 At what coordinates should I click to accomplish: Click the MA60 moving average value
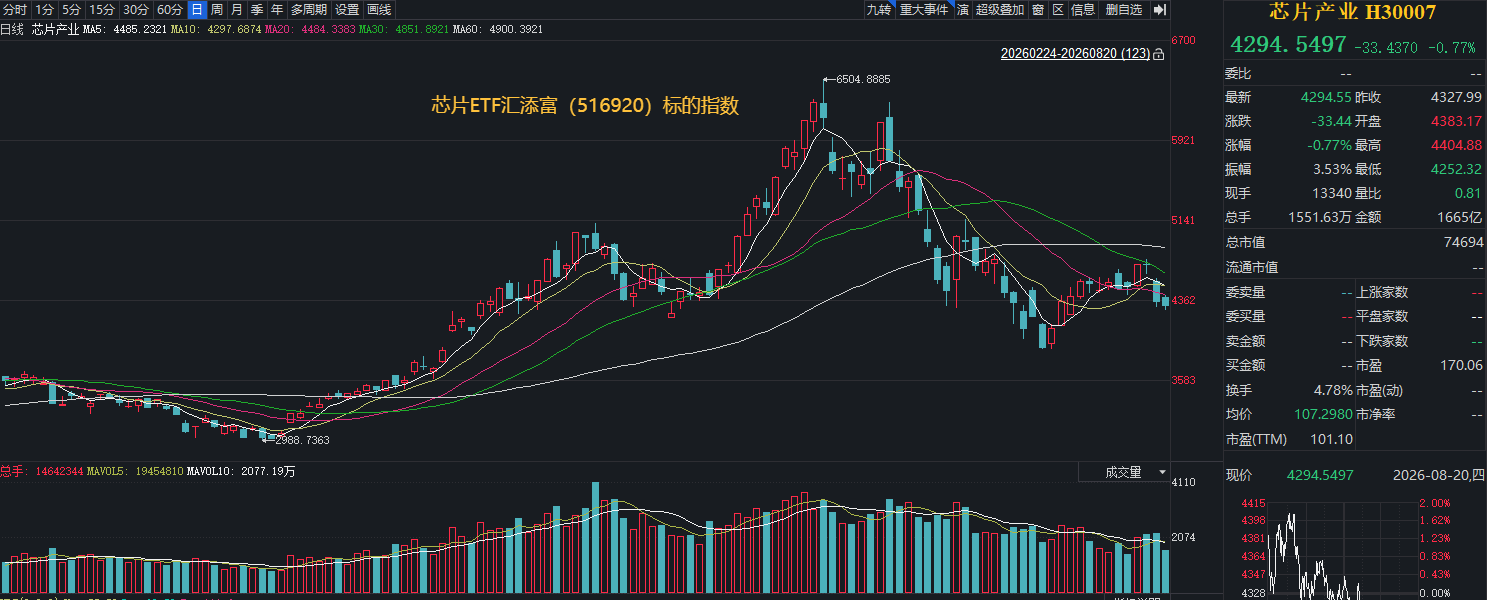click(x=497, y=29)
